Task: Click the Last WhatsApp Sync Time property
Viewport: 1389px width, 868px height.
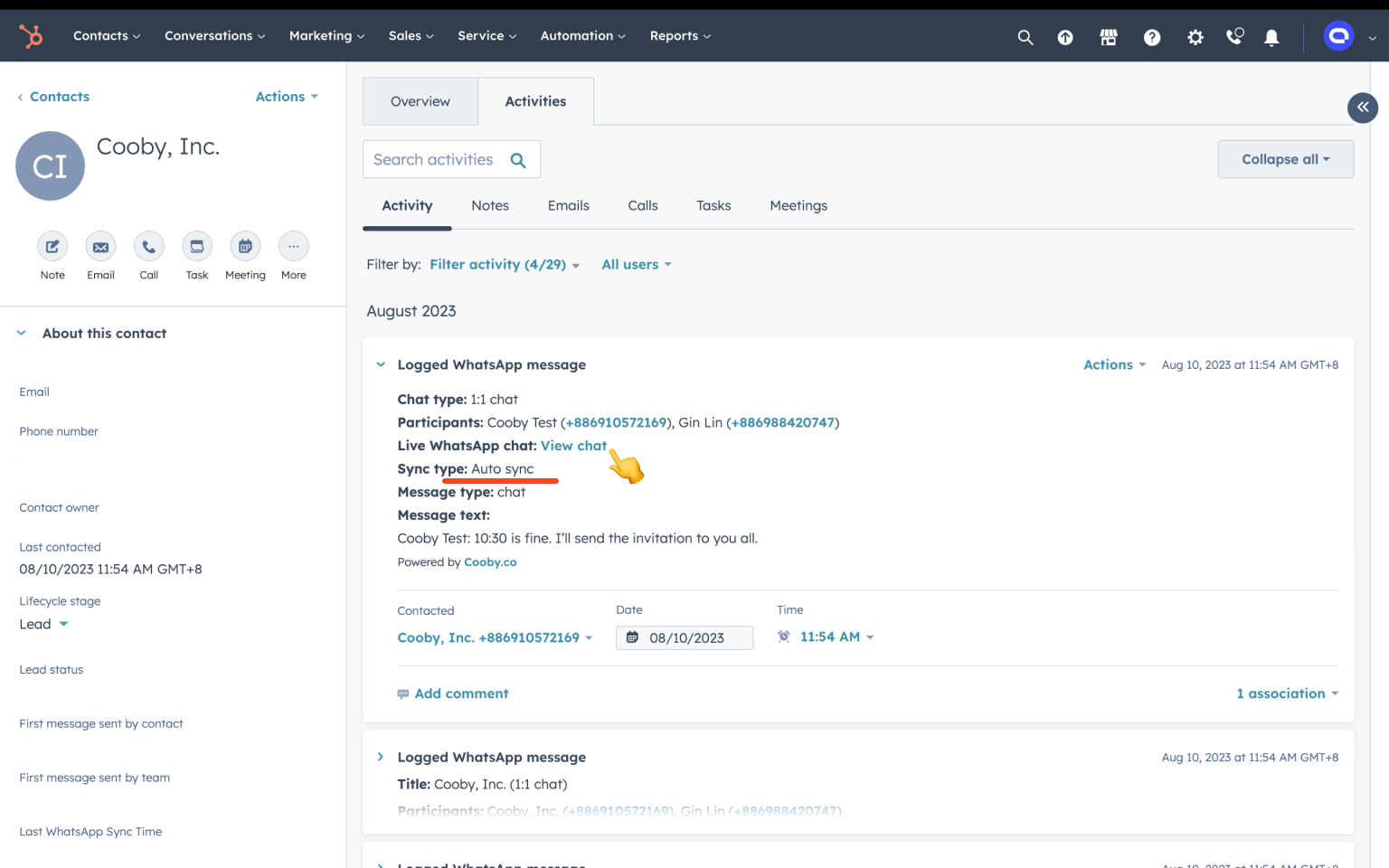Action: (90, 832)
